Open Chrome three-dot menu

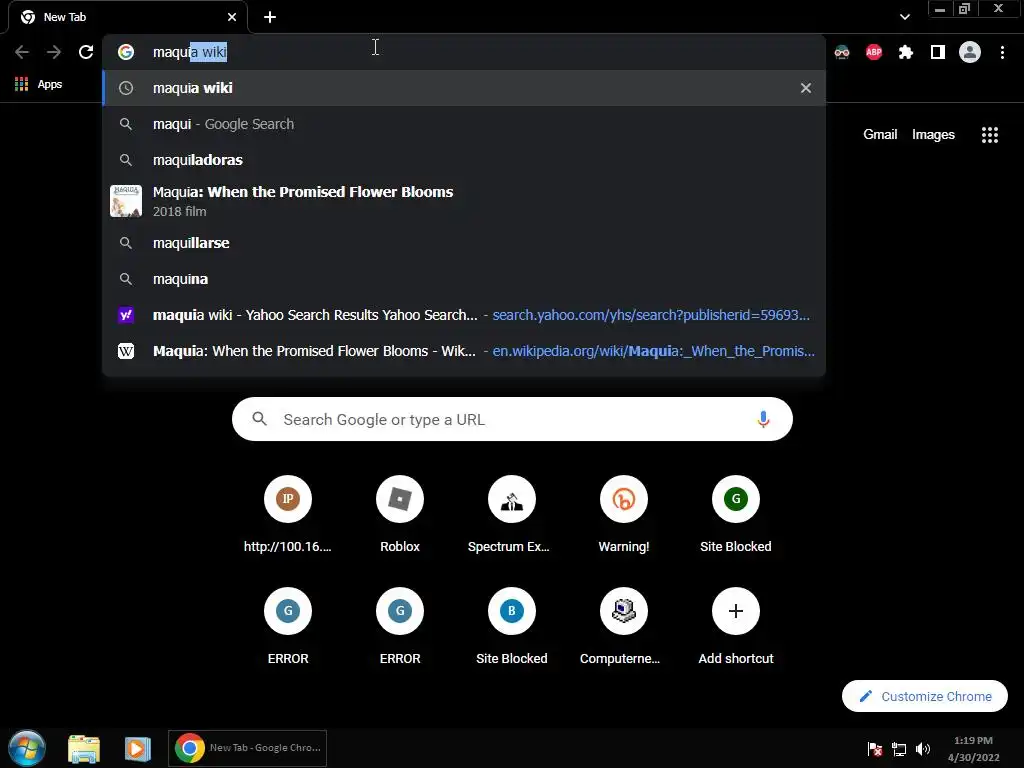[1002, 52]
